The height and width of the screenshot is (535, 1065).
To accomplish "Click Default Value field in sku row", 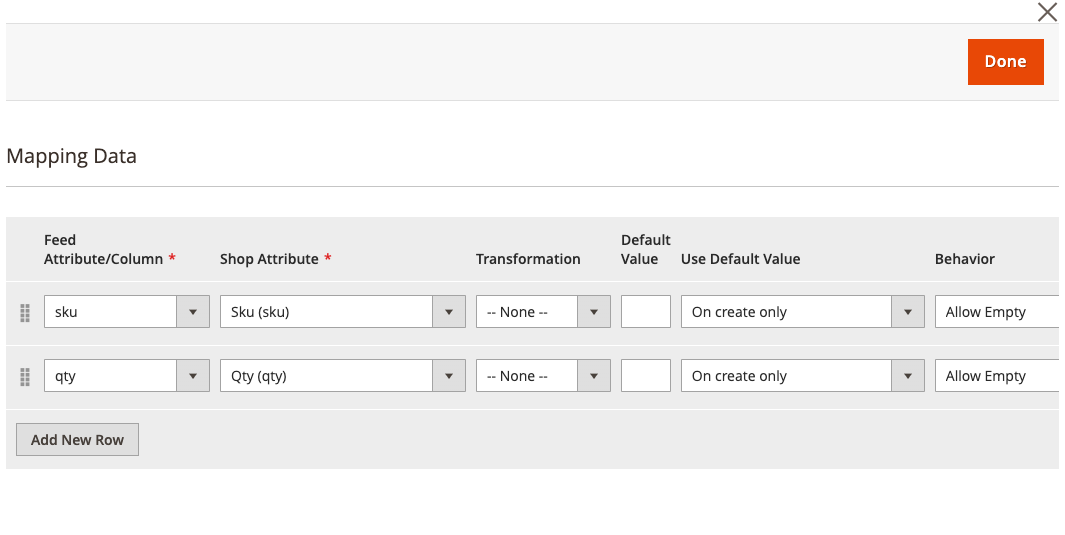I will pos(645,312).
